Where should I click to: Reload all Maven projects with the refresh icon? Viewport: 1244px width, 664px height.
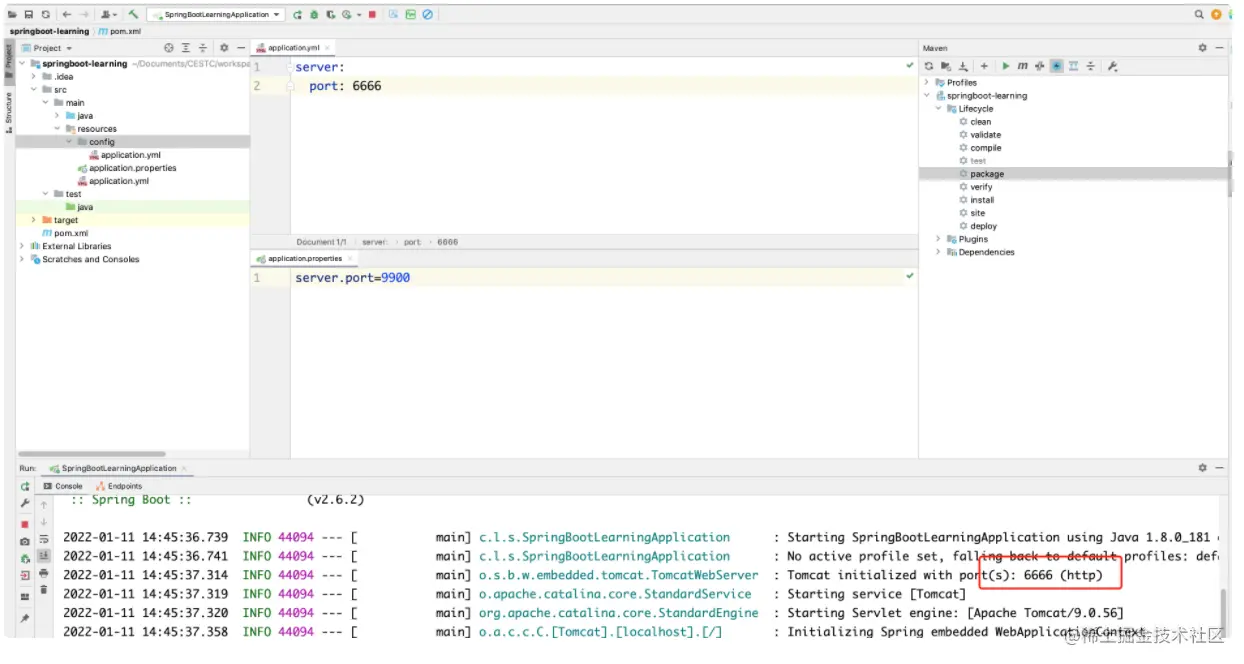[928, 66]
